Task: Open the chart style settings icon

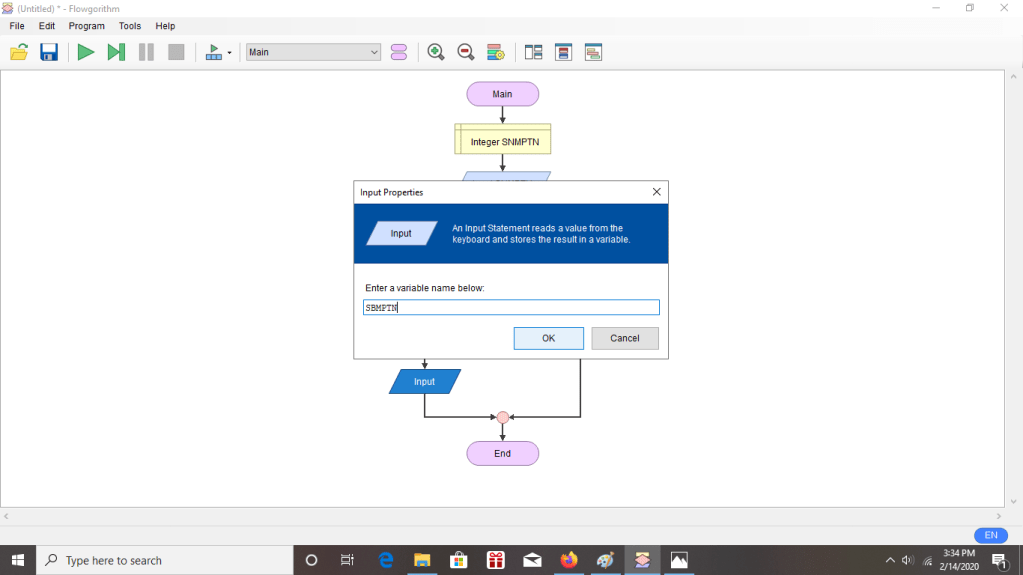Action: tap(495, 52)
